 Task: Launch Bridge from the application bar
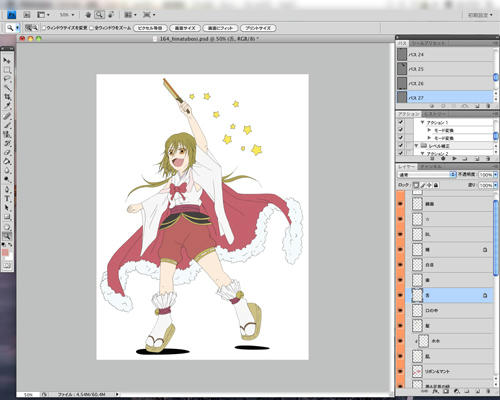[x=27, y=15]
